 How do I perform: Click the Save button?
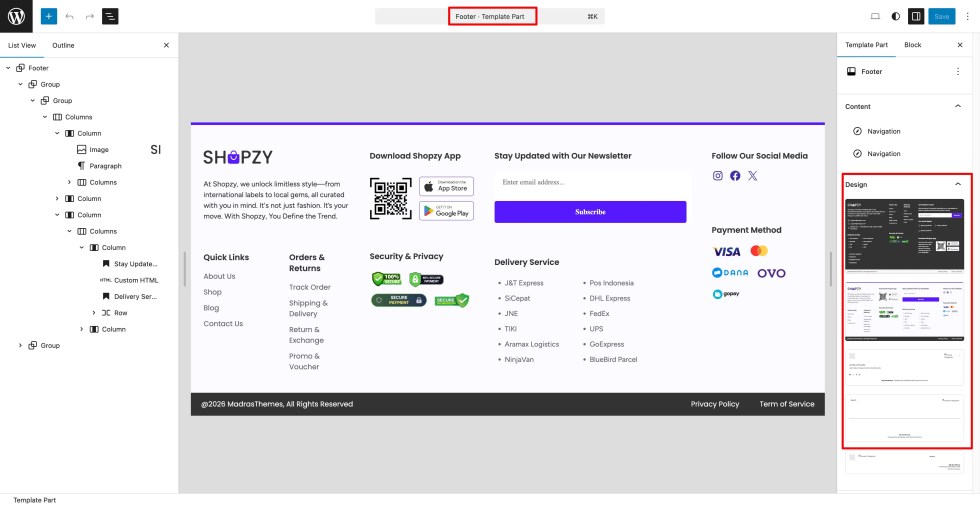[x=941, y=16]
